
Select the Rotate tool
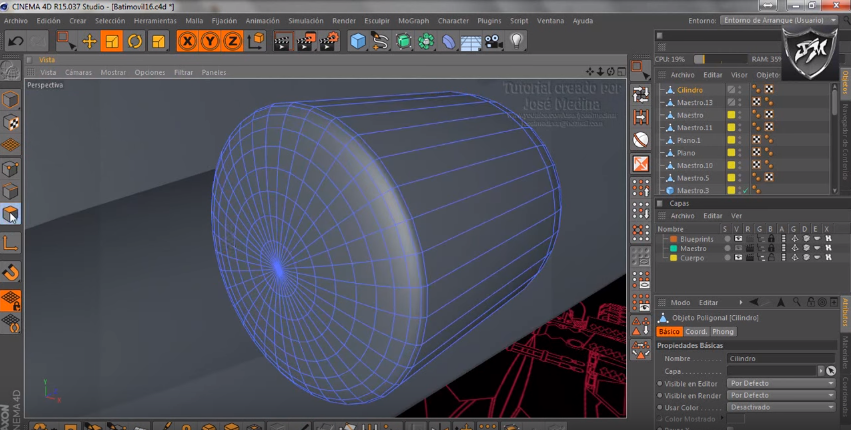coord(134,41)
